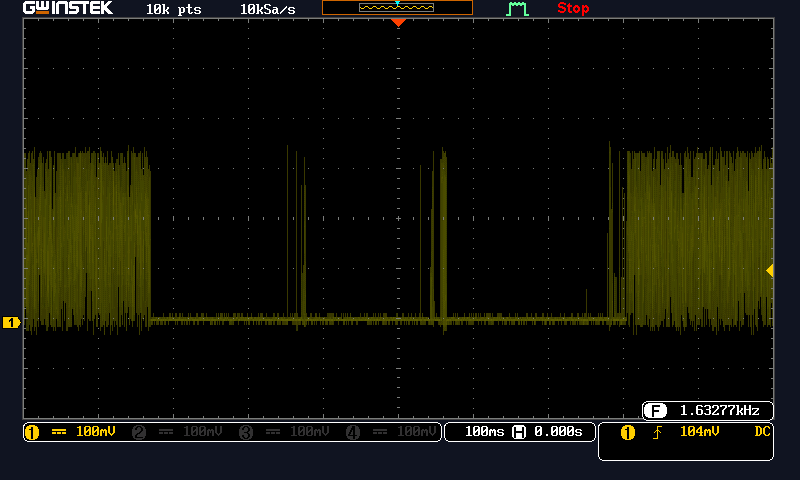Click the 10kSa/s sample rate readout
800x480 pixels.
(x=267, y=9)
